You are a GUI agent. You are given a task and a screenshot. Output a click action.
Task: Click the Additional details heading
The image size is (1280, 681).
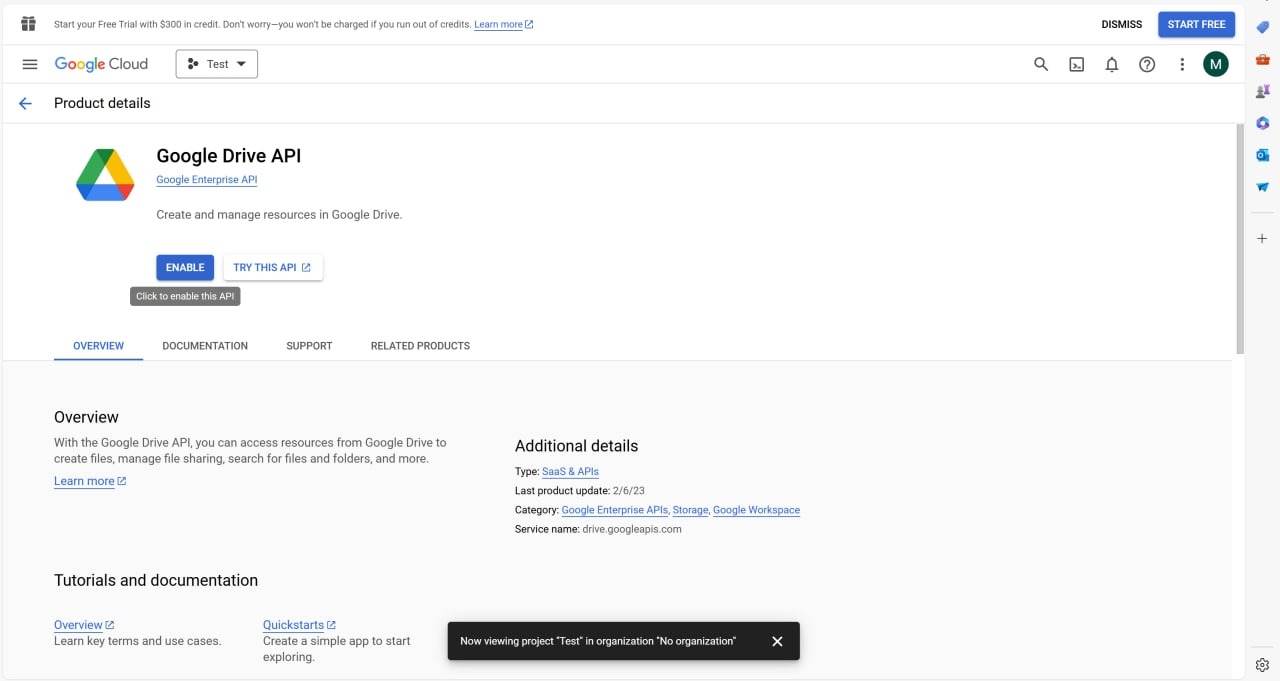pyautogui.click(x=576, y=446)
